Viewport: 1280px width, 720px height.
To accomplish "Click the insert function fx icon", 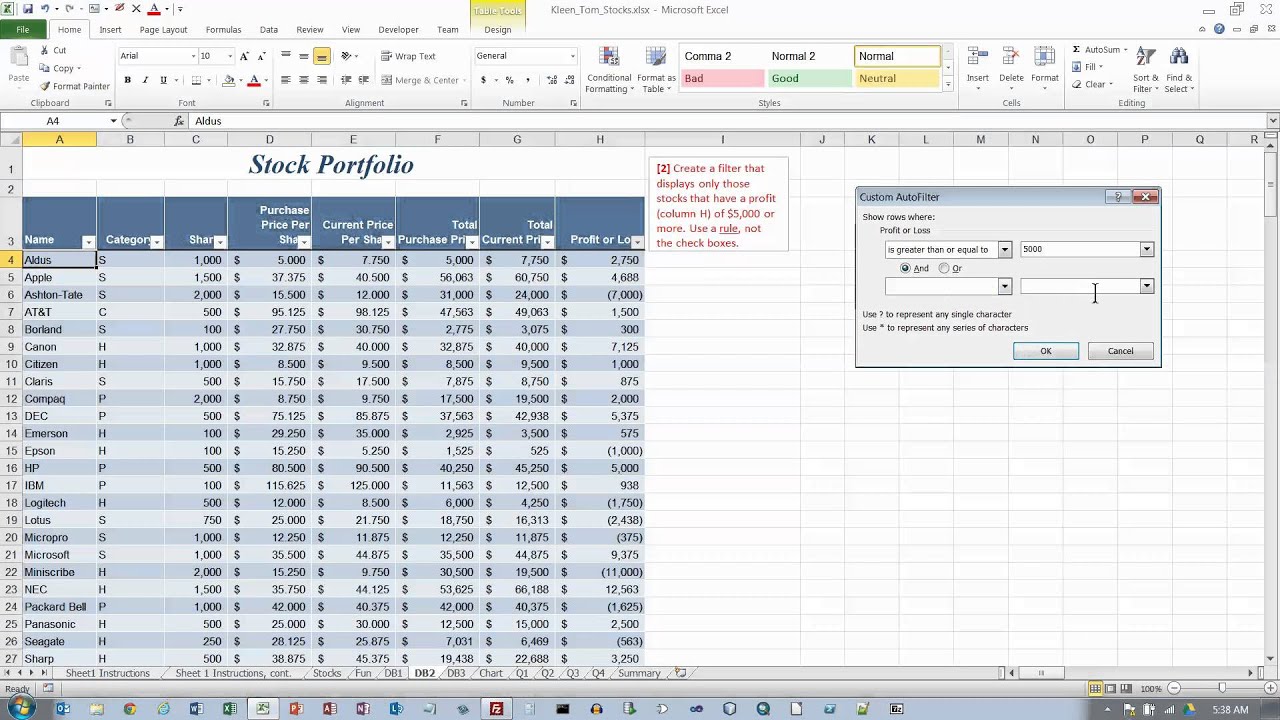I will coord(179,121).
